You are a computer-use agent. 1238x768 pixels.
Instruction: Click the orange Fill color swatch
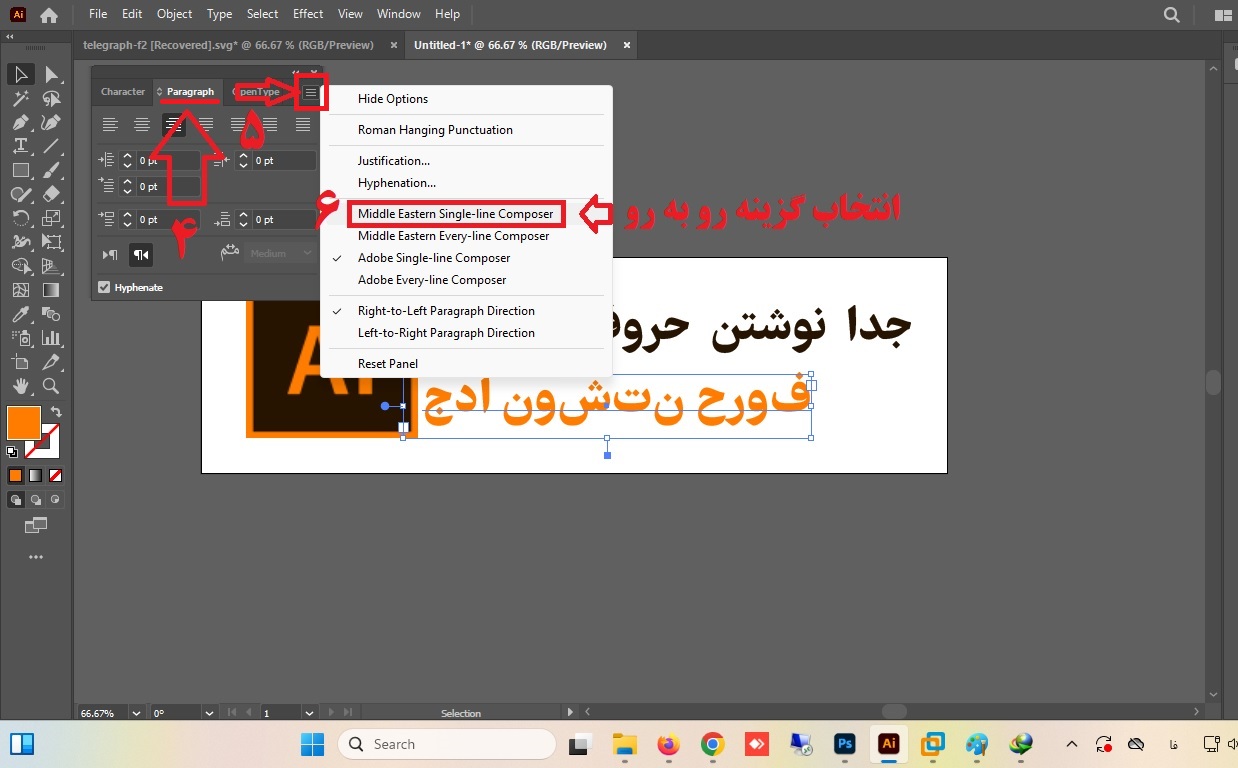coord(23,422)
